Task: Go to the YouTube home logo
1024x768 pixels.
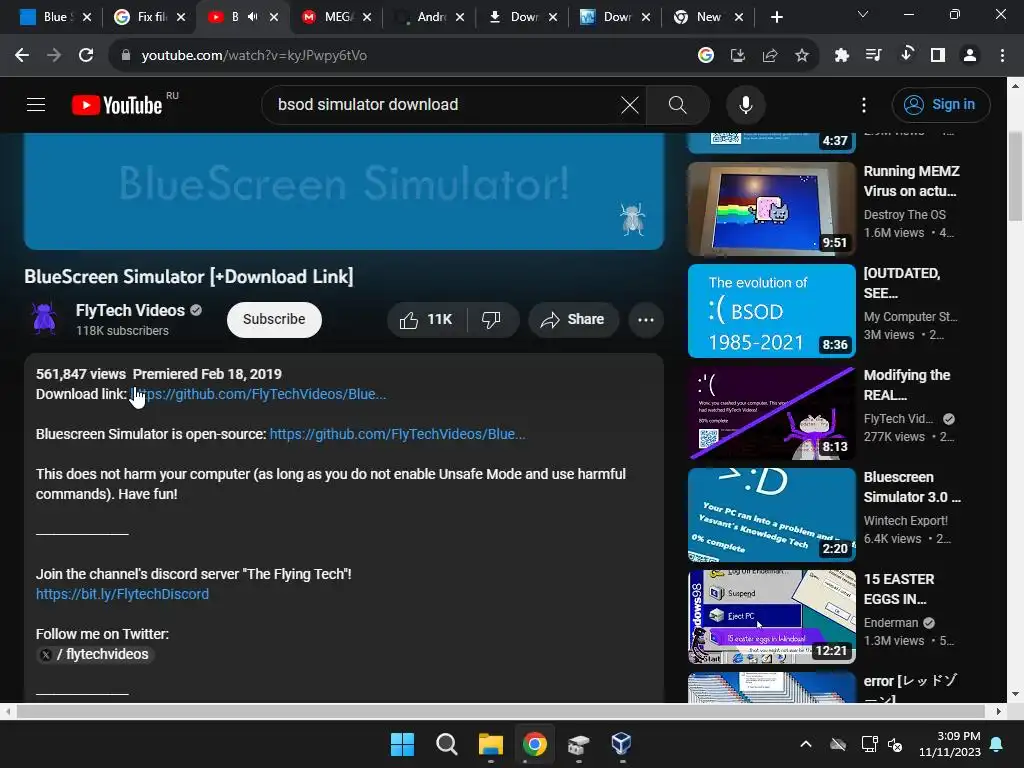Action: pyautogui.click(x=118, y=104)
